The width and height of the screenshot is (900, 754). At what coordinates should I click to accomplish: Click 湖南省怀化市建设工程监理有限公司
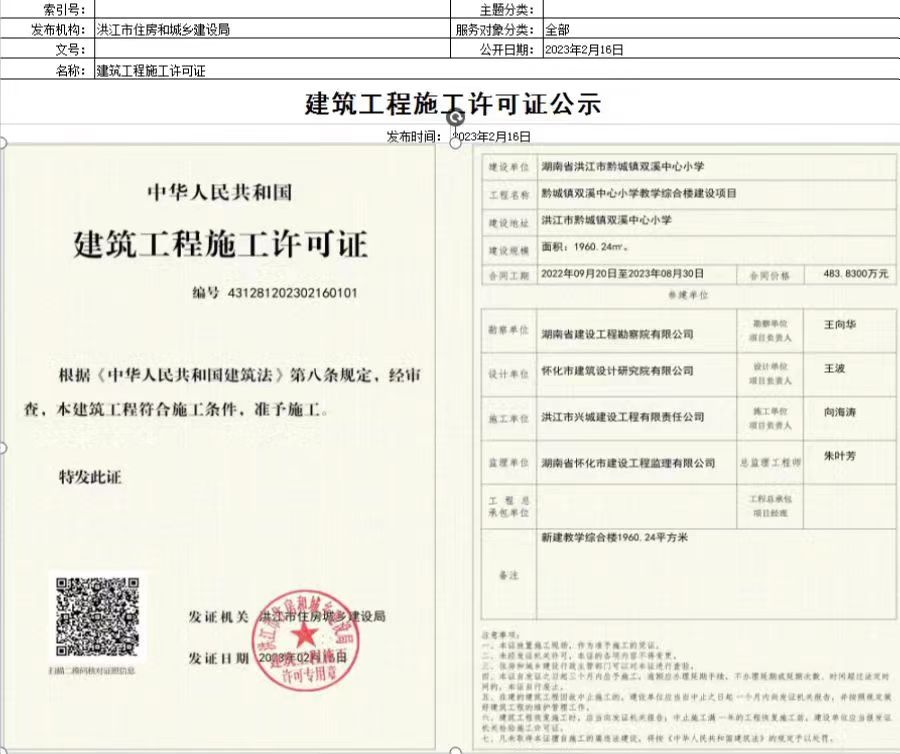[629, 462]
